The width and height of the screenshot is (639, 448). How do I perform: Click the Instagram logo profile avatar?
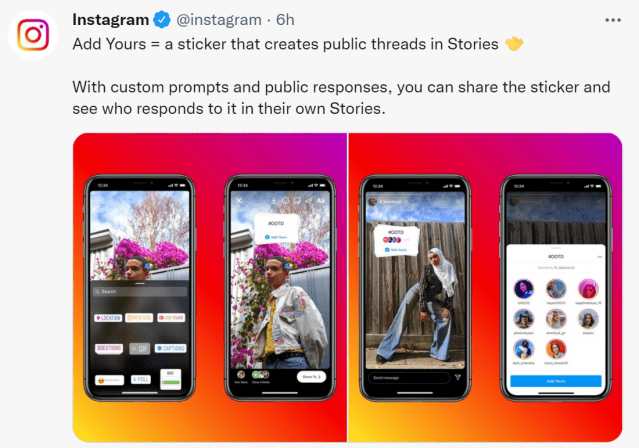pos(33,35)
